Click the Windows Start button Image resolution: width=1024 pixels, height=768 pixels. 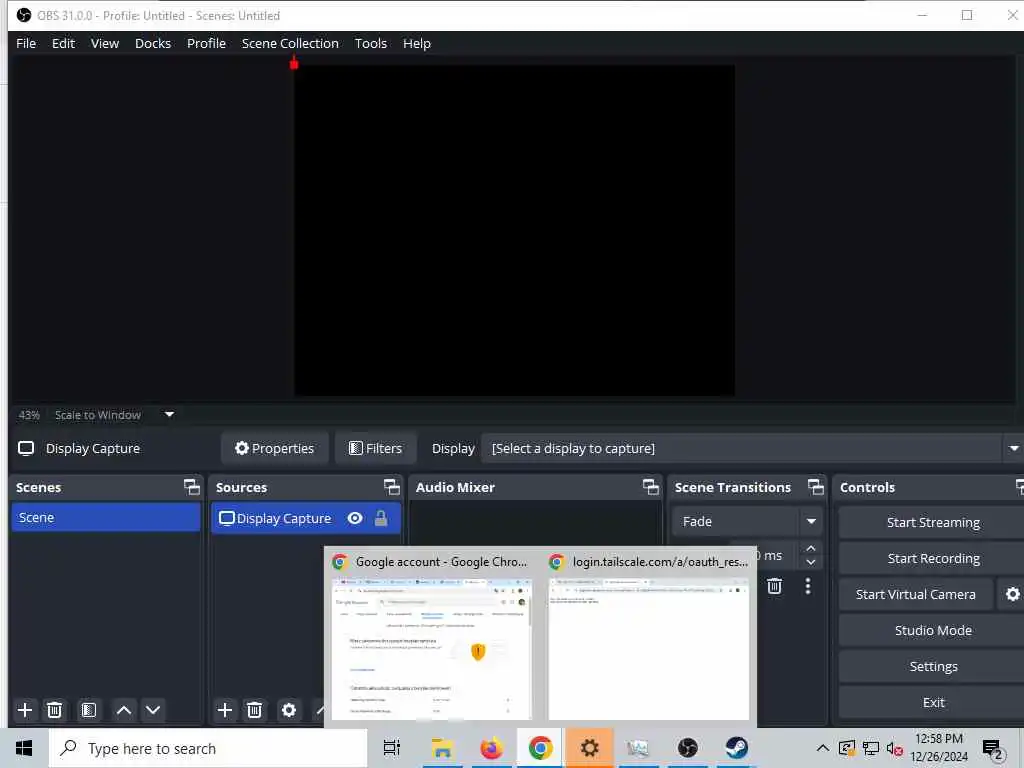pyautogui.click(x=24, y=748)
